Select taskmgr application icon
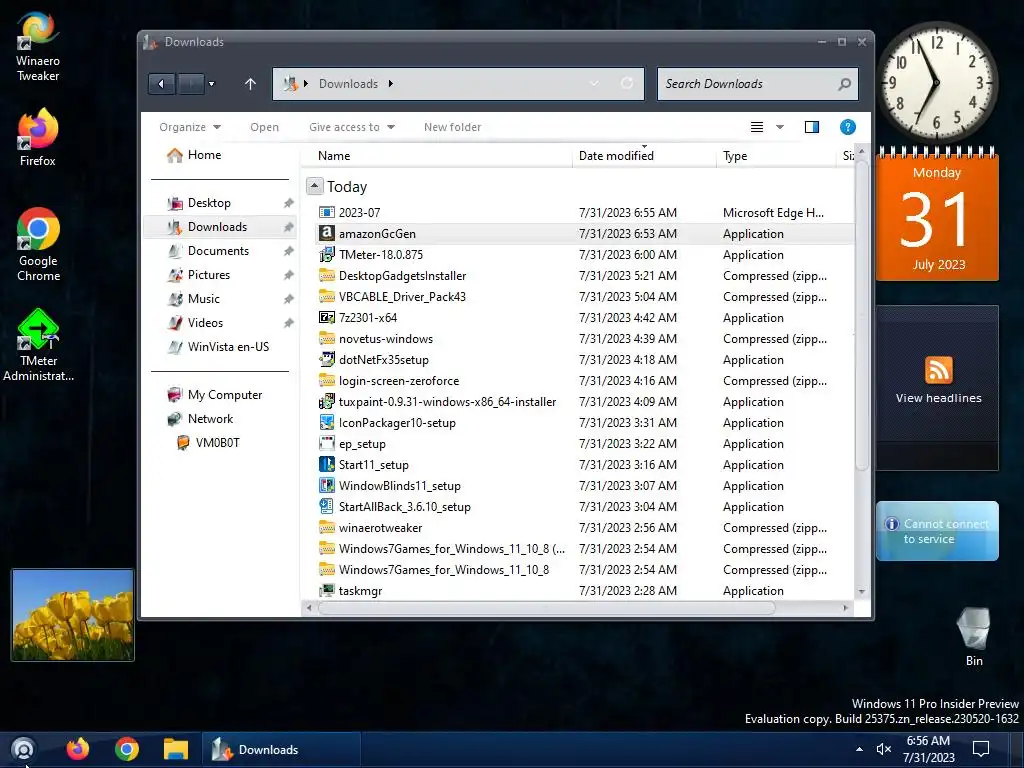Viewport: 1024px width, 768px height. 327,590
